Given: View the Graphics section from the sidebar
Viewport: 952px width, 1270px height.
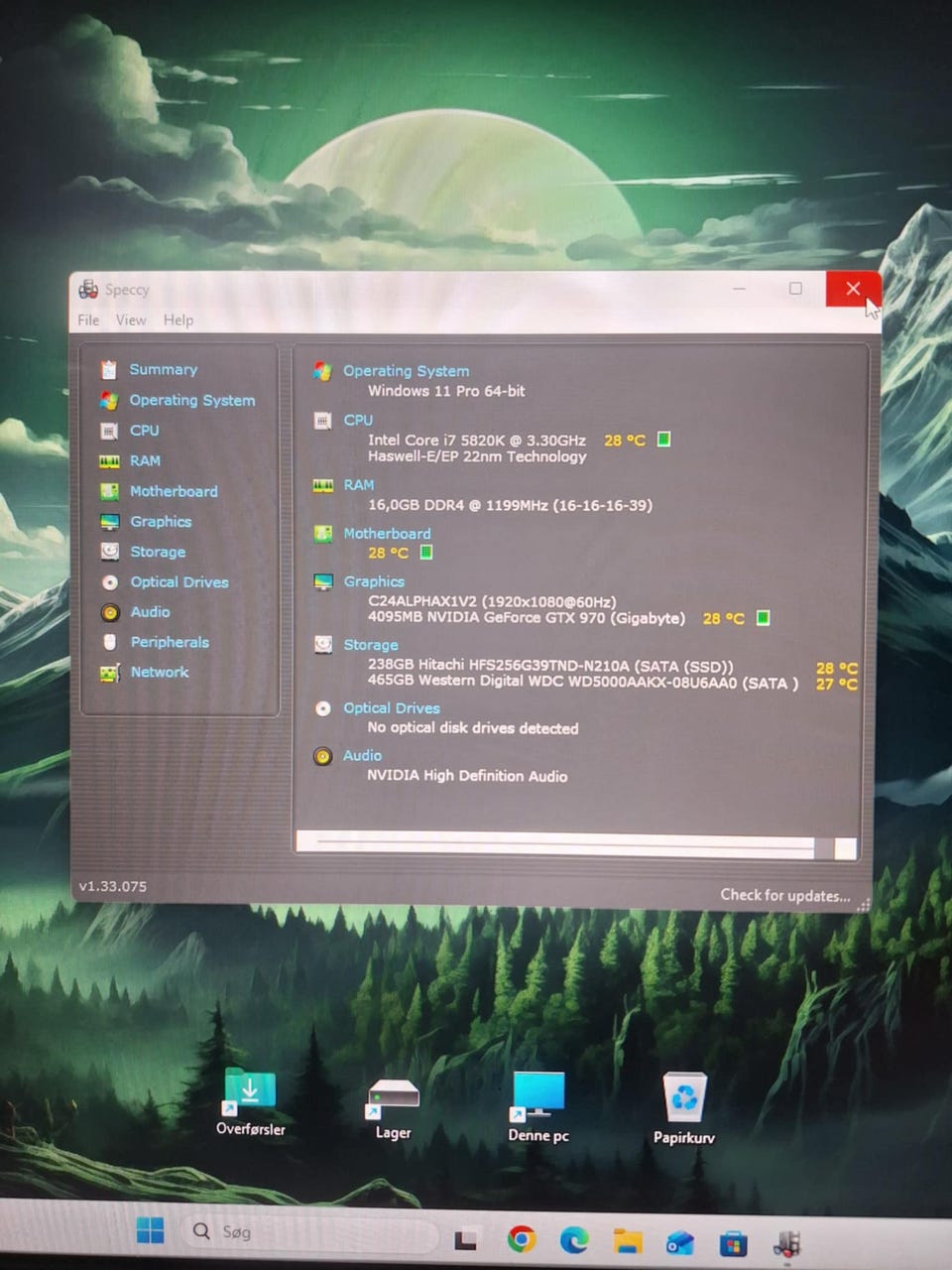Looking at the screenshot, I should coord(161,522).
